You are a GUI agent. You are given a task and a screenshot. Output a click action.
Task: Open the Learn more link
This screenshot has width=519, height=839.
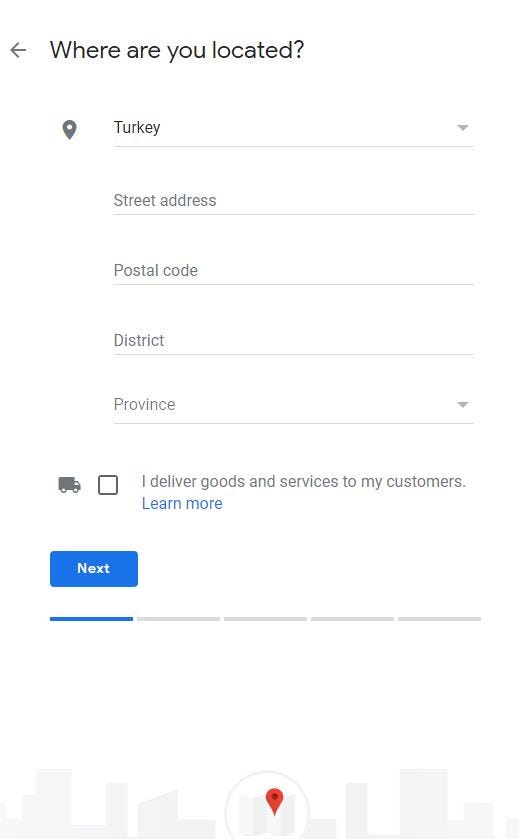[182, 504]
